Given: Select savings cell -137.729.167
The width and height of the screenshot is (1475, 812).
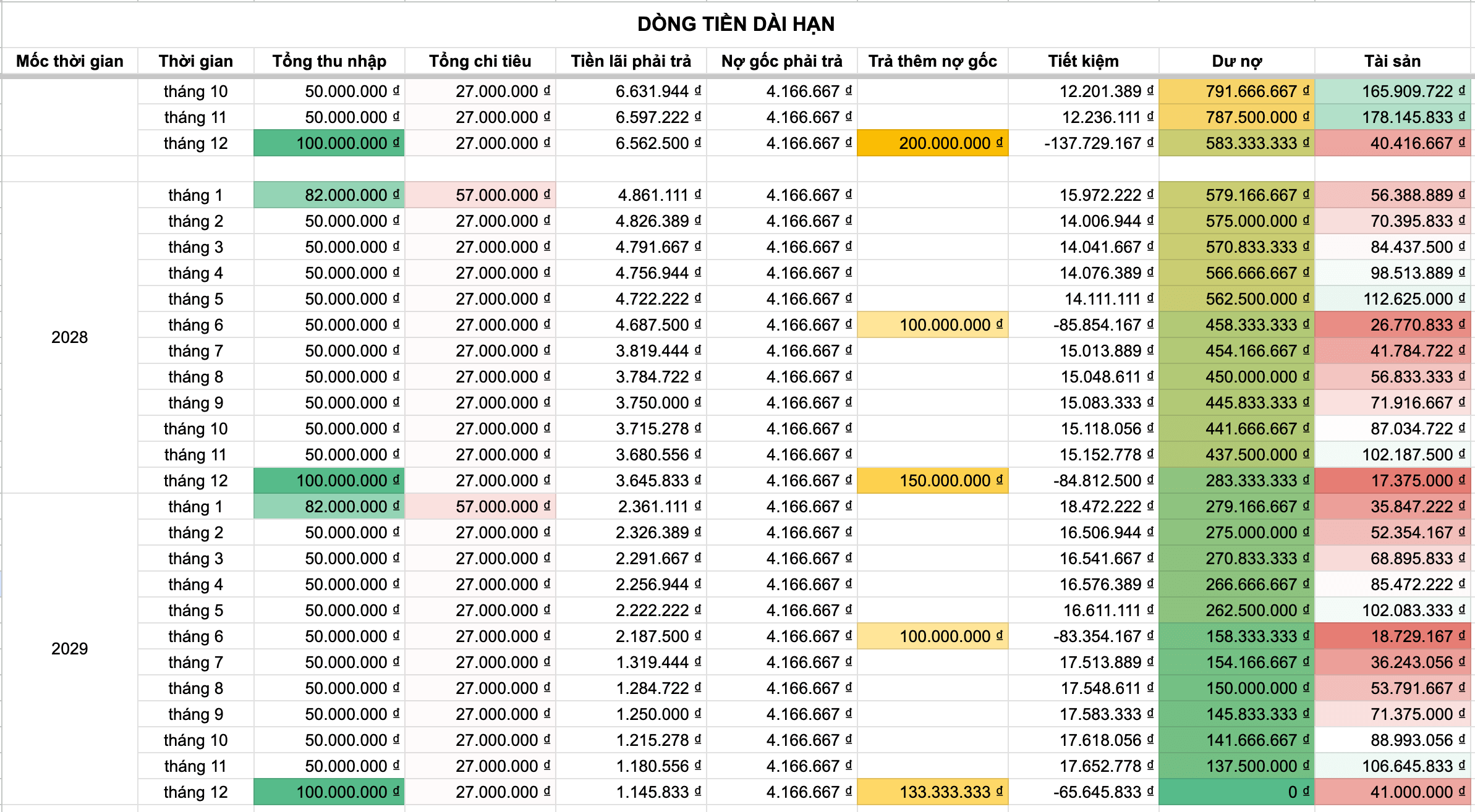Looking at the screenshot, I should 1084,143.
